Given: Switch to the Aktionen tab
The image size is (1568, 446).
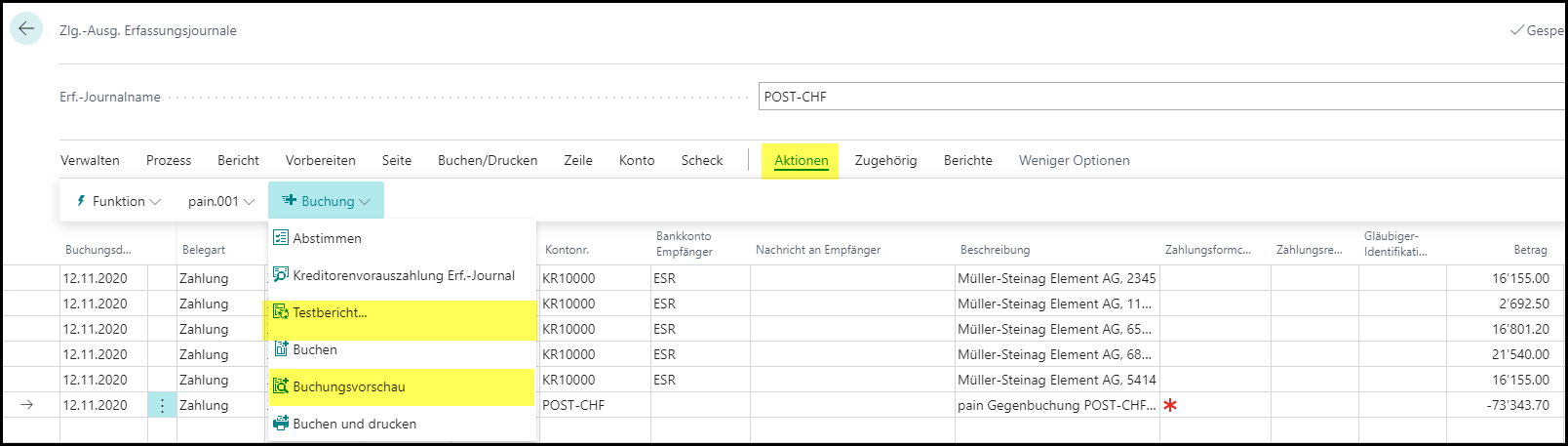Looking at the screenshot, I should 801,161.
